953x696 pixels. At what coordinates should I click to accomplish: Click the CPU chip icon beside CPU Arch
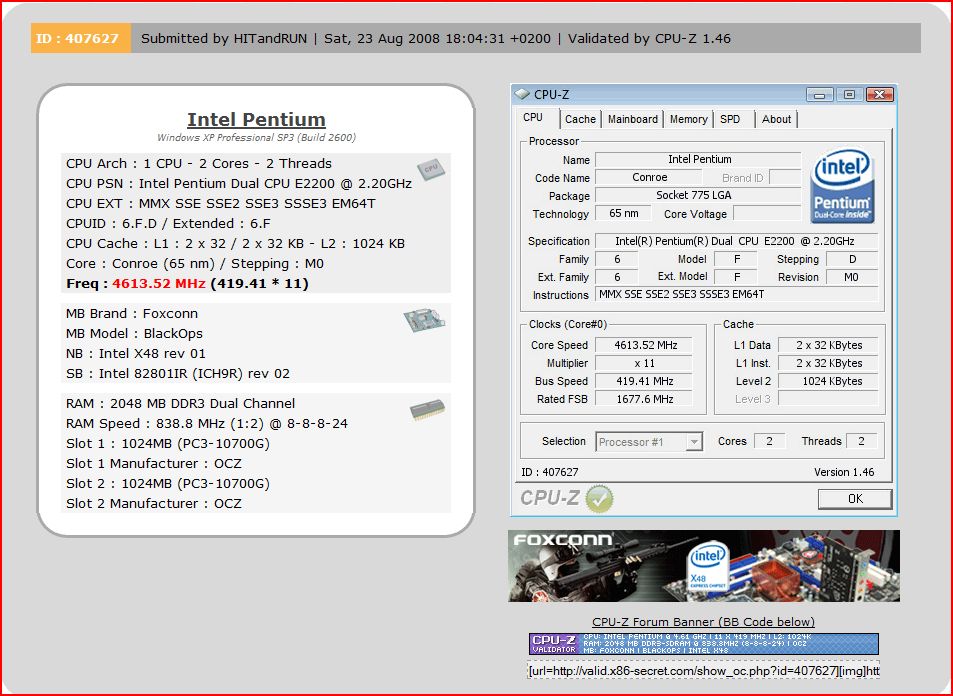click(430, 171)
